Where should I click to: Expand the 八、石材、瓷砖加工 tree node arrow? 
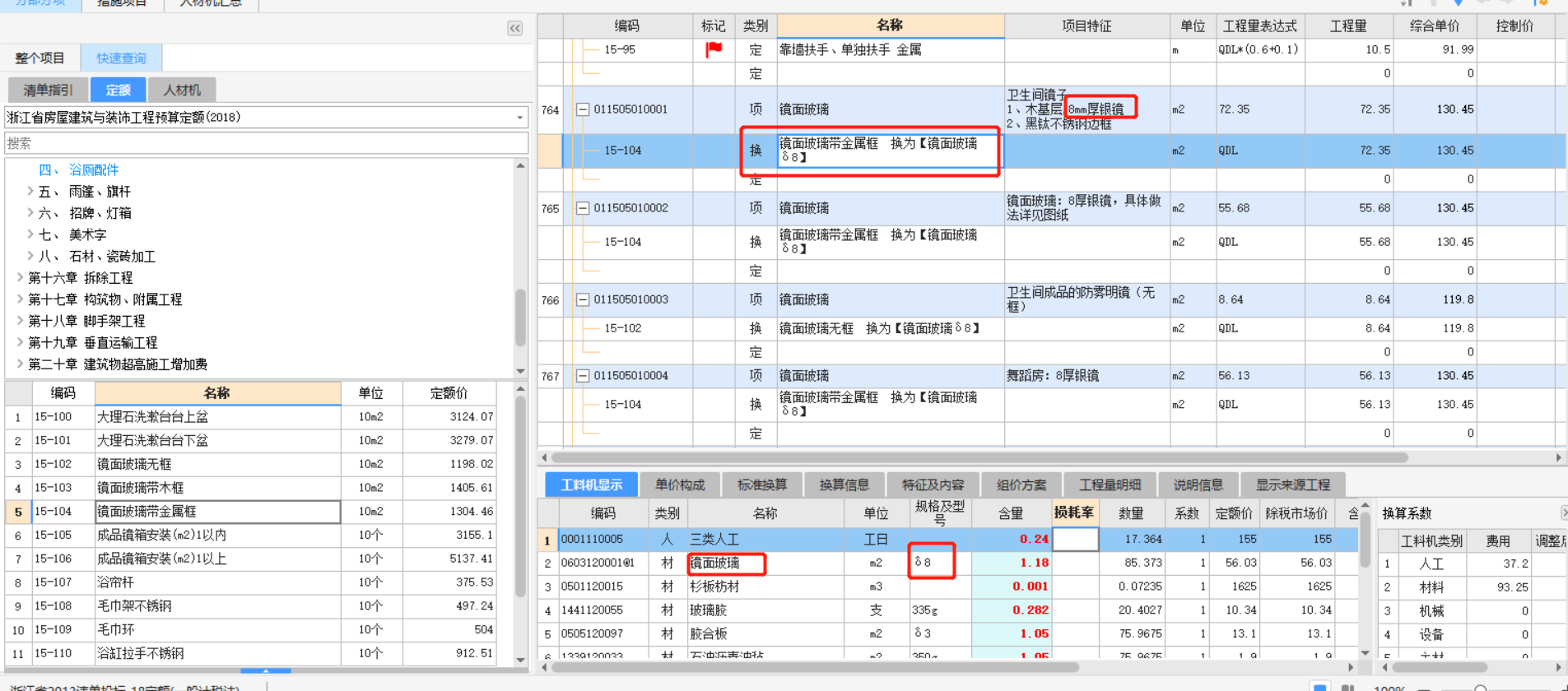[30, 257]
